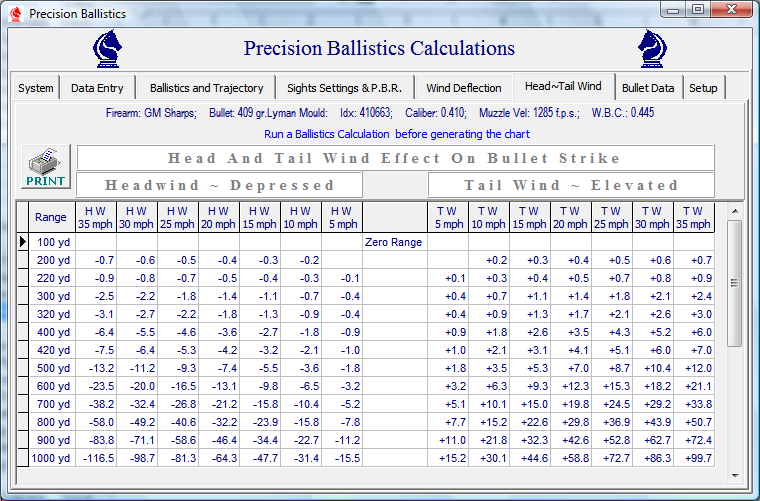Open the Ballistics and Trajectory tab
Viewport: 760px width, 501px height.
pos(206,88)
